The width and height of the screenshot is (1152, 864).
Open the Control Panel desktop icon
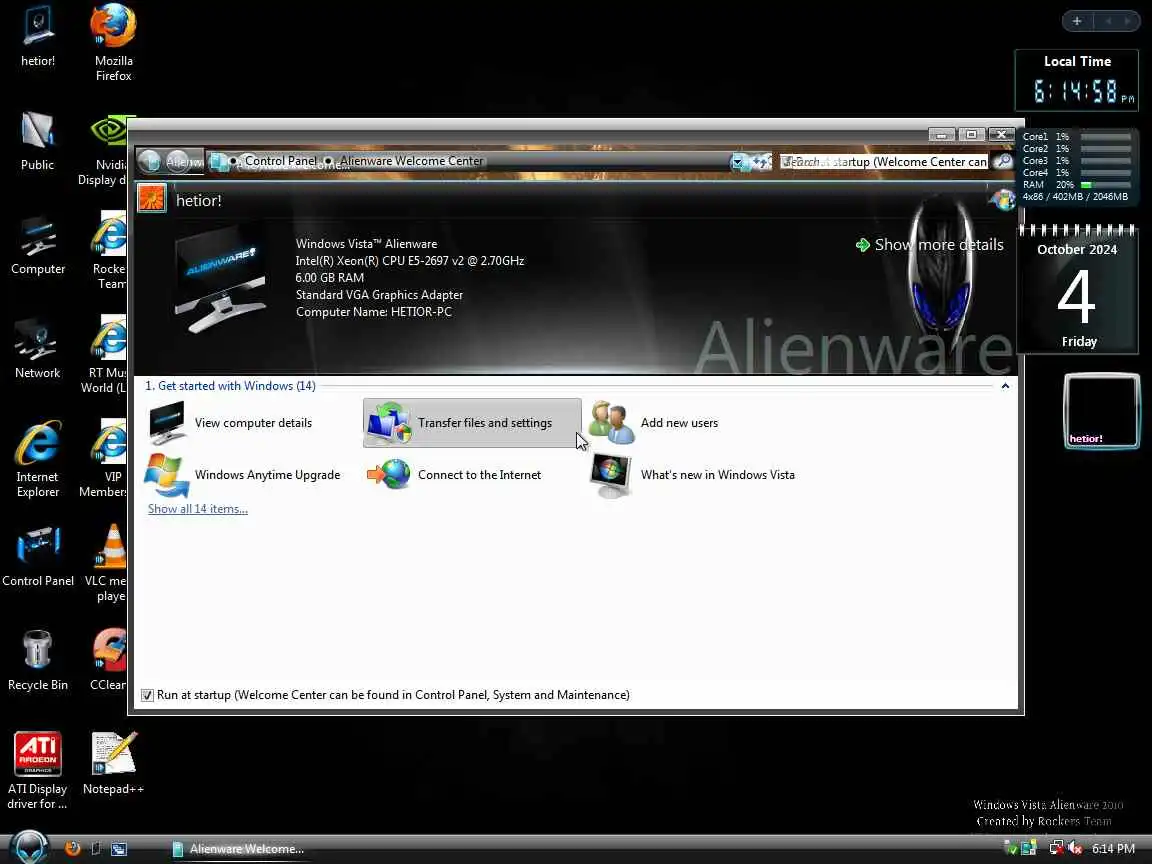tap(37, 557)
